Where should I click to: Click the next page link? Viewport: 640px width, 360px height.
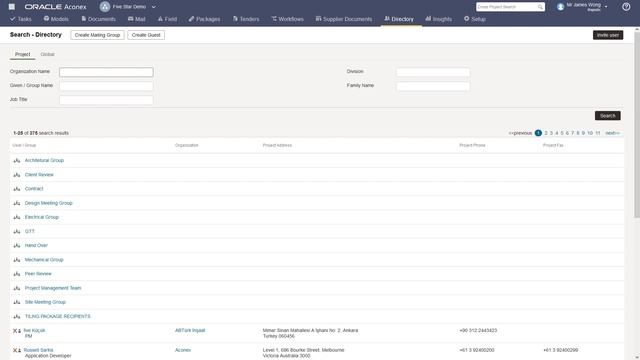612,133
